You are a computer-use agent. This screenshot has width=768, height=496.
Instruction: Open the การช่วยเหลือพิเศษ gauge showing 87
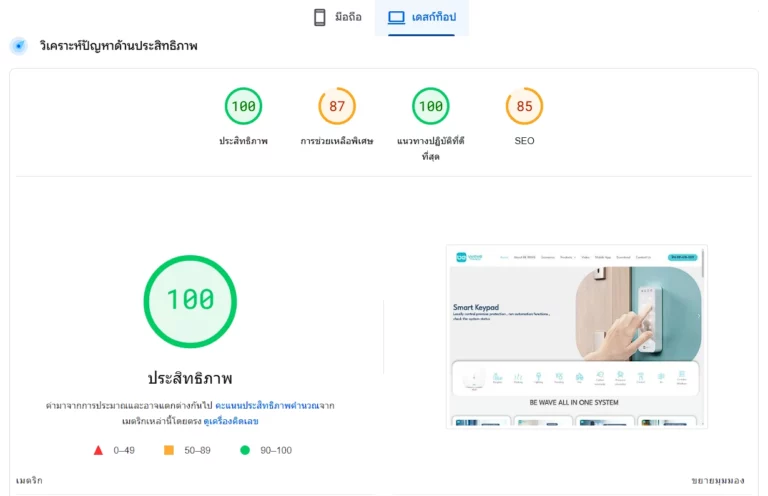click(x=337, y=106)
